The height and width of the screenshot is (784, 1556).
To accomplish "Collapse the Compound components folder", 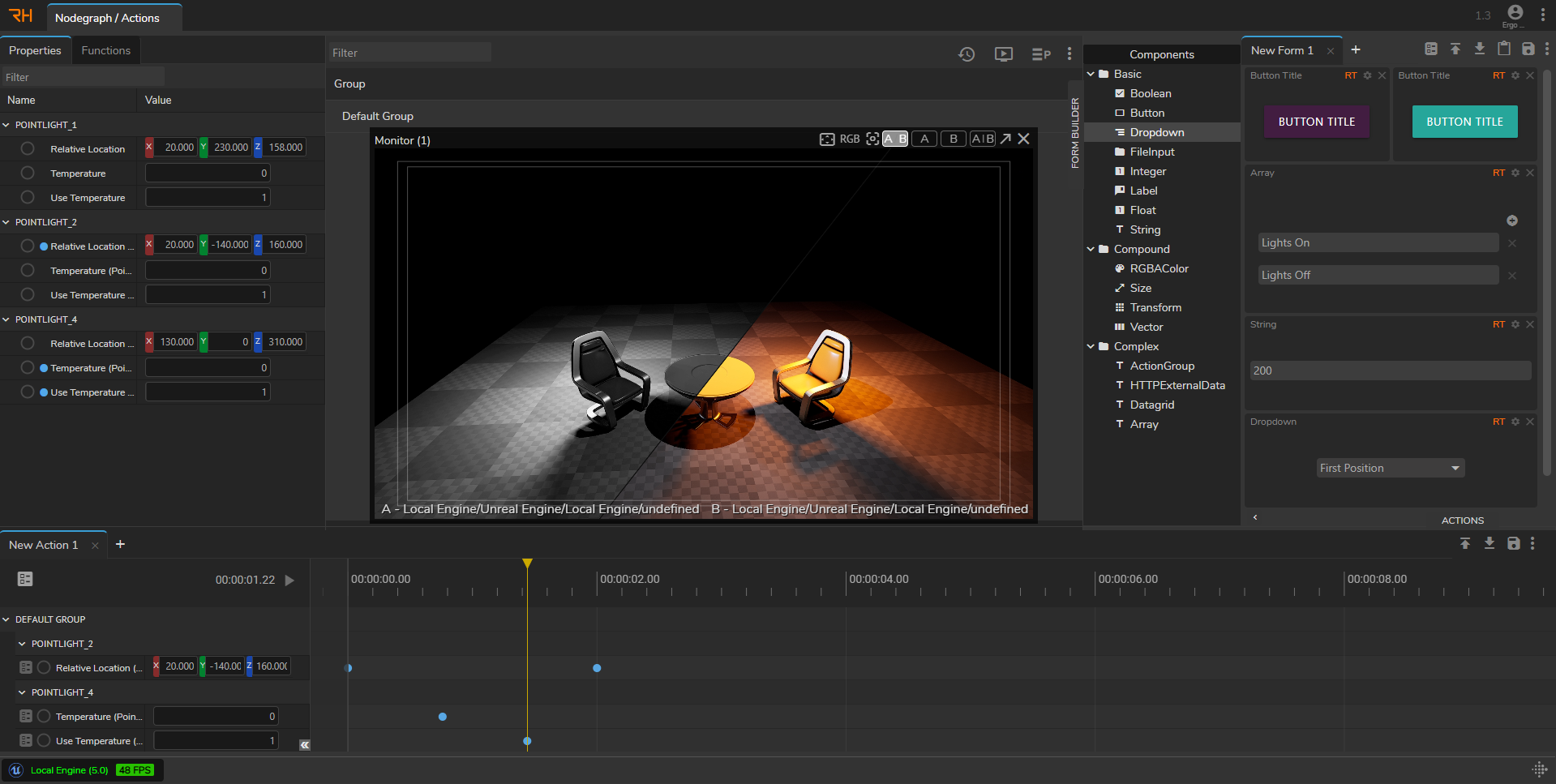I will [1091, 250].
